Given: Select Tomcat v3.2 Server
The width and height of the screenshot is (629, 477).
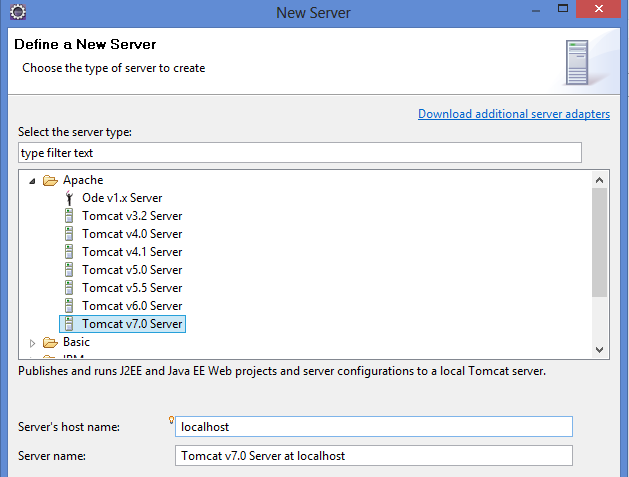Looking at the screenshot, I should click(132, 216).
